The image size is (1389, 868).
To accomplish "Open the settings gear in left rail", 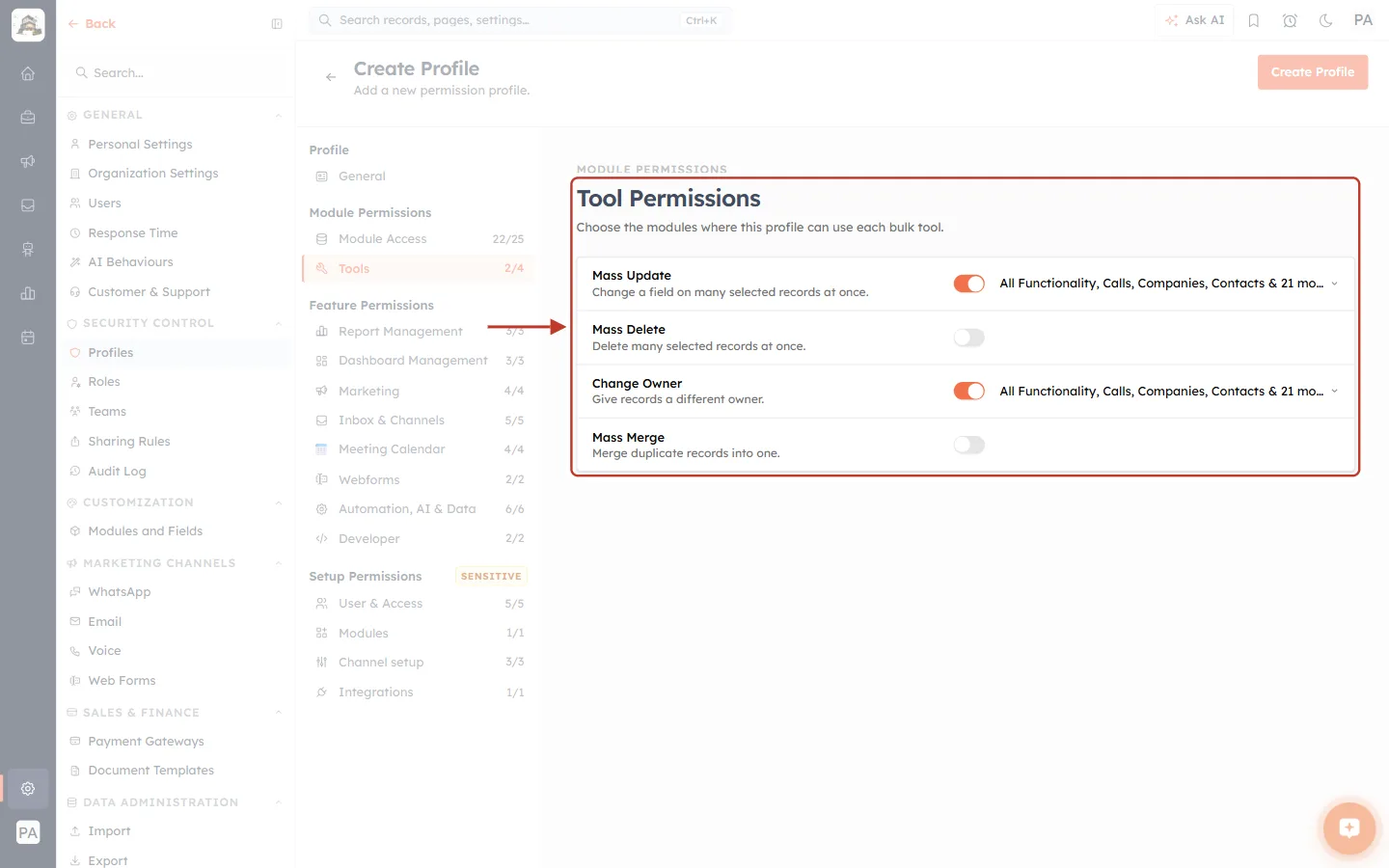I will pos(28,788).
